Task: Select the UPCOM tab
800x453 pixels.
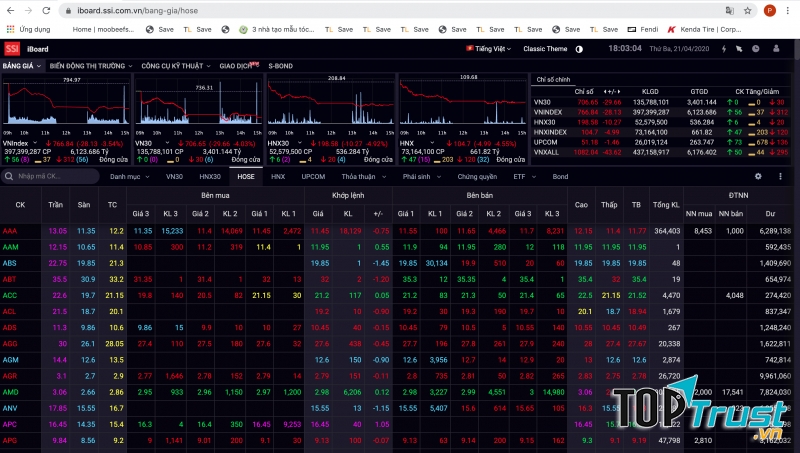Action: point(313,176)
